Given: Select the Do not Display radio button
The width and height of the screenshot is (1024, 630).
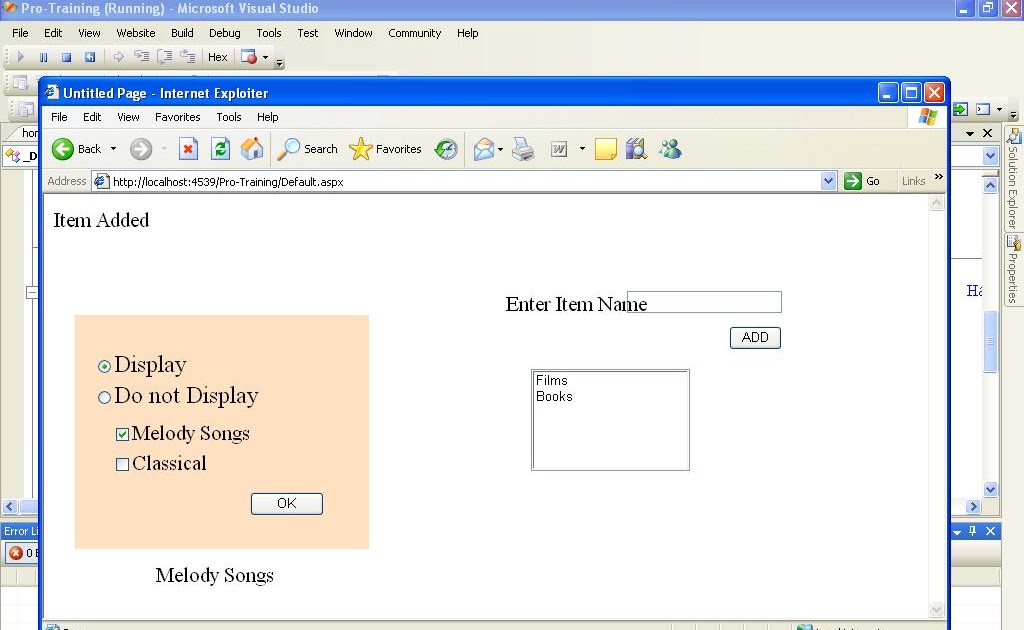Looking at the screenshot, I should (x=104, y=397).
